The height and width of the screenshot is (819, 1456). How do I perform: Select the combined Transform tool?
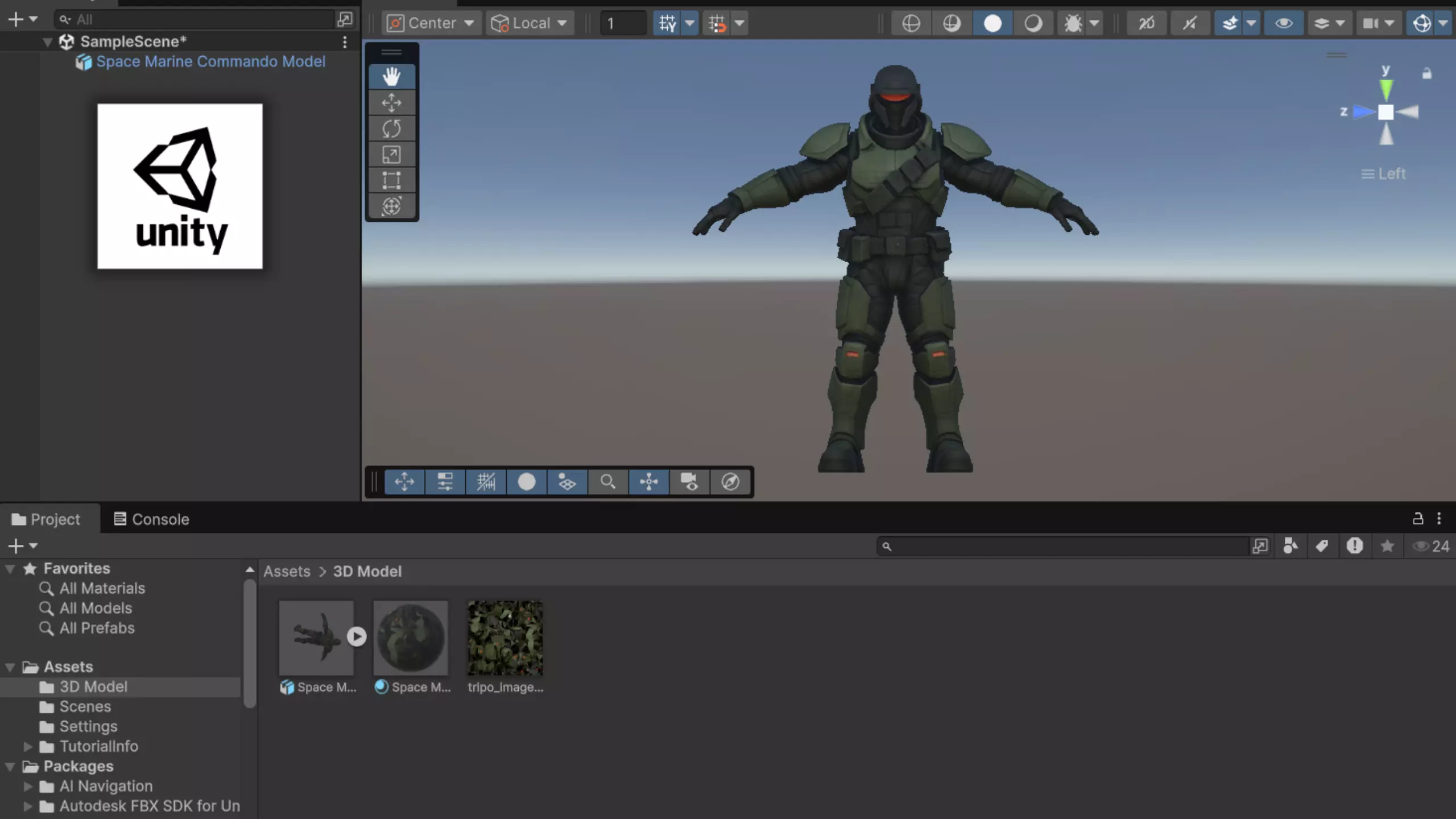coord(391,206)
